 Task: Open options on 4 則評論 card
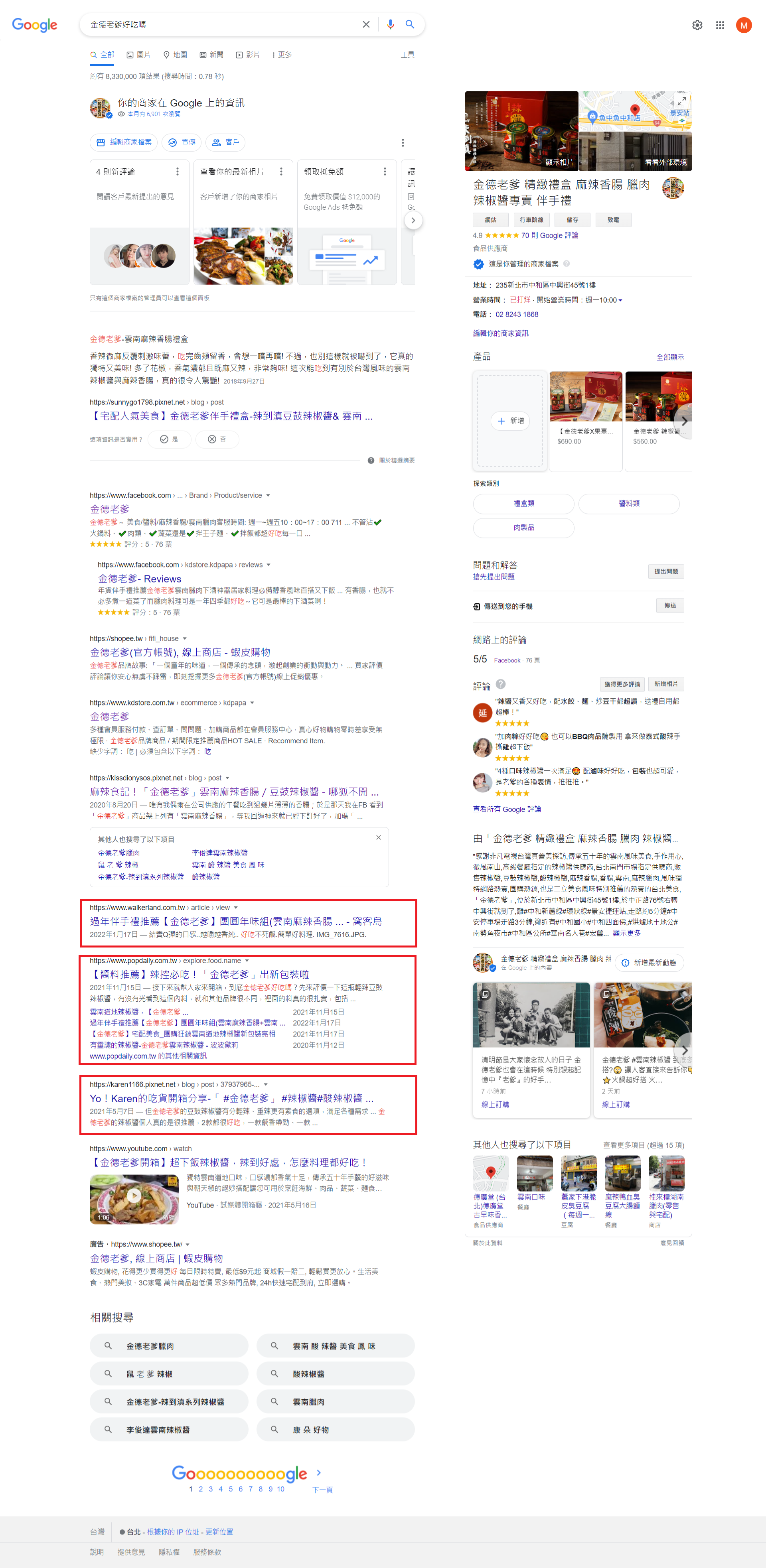click(x=178, y=171)
